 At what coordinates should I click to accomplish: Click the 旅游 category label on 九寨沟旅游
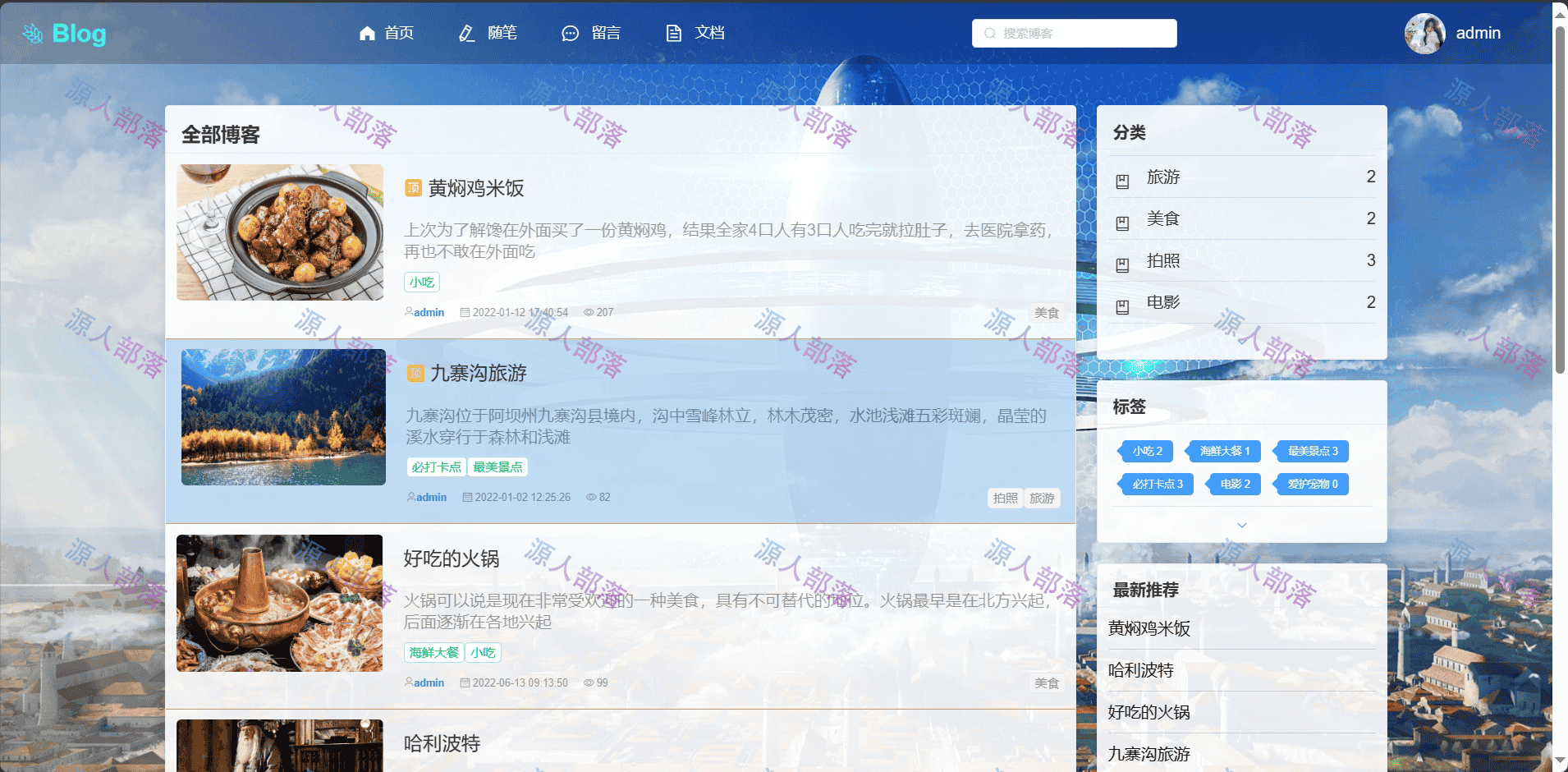(1043, 499)
